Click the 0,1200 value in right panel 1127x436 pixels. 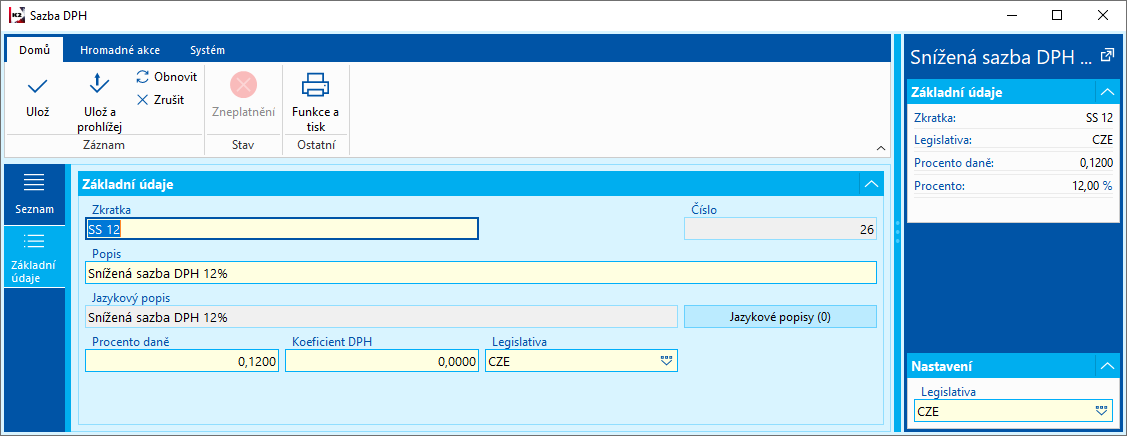pos(1095,163)
